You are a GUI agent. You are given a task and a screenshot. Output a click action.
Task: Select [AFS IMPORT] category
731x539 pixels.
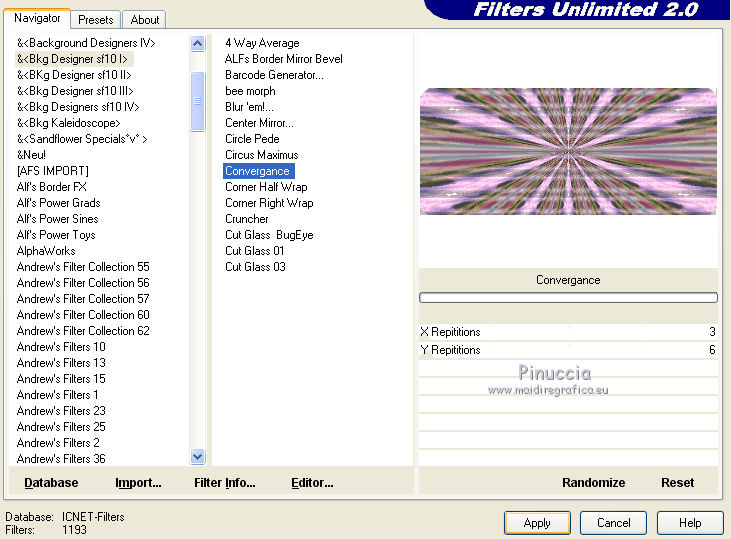(53, 171)
